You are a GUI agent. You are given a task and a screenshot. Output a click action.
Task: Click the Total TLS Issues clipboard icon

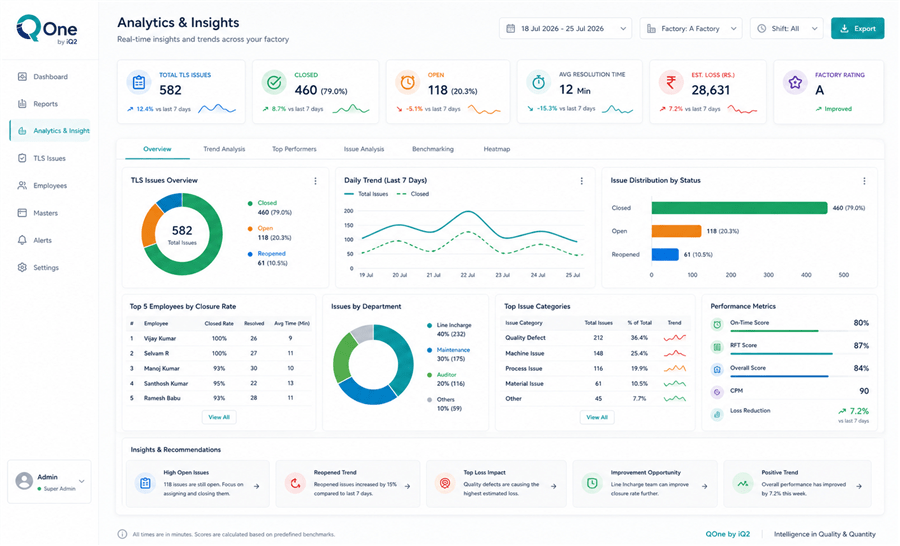pyautogui.click(x=138, y=83)
